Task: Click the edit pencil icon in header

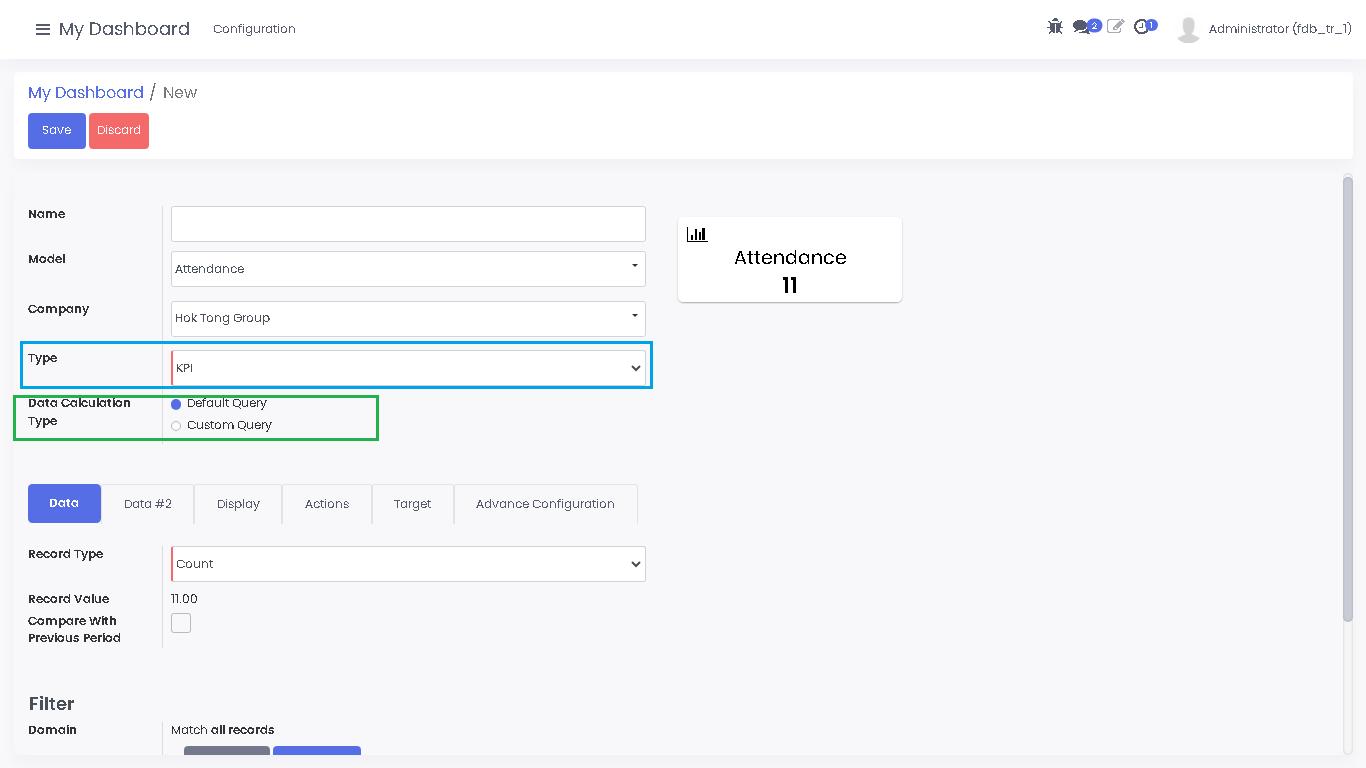Action: click(1115, 27)
